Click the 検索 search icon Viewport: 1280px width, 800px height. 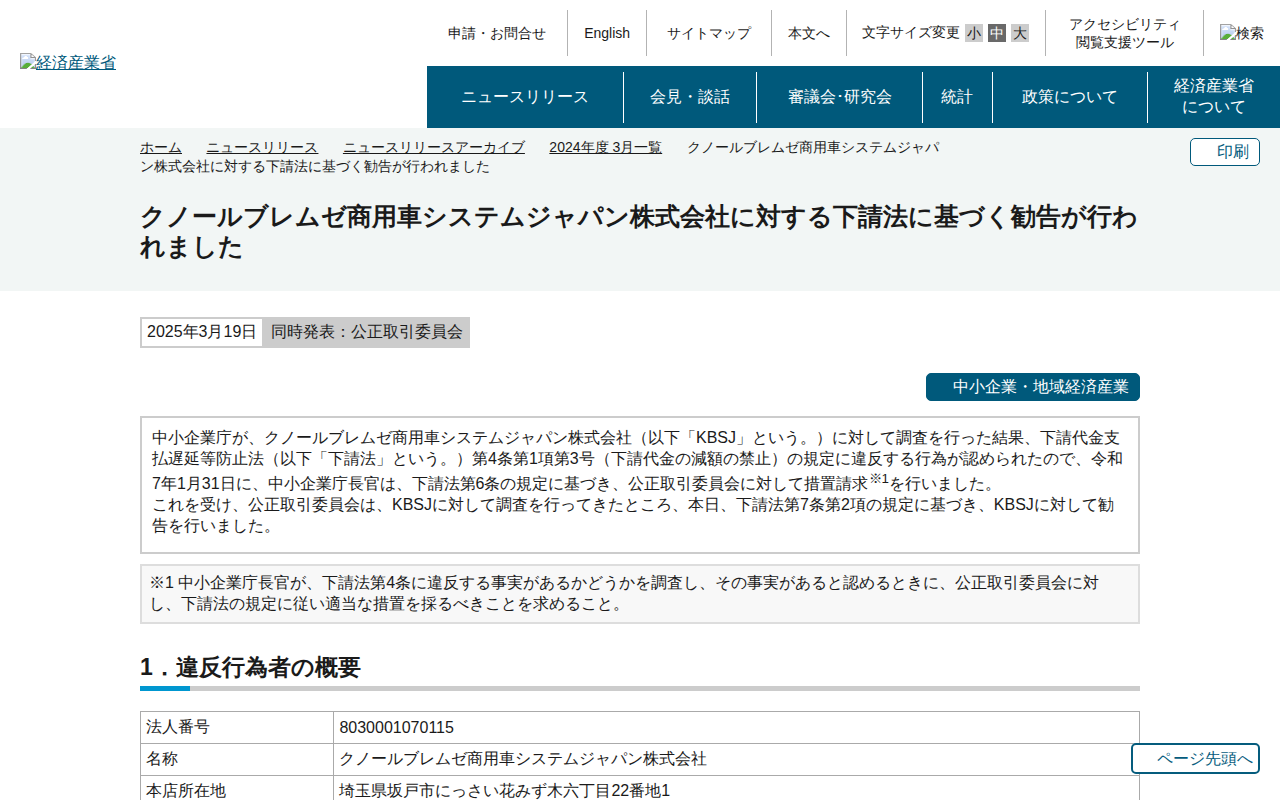[1242, 33]
